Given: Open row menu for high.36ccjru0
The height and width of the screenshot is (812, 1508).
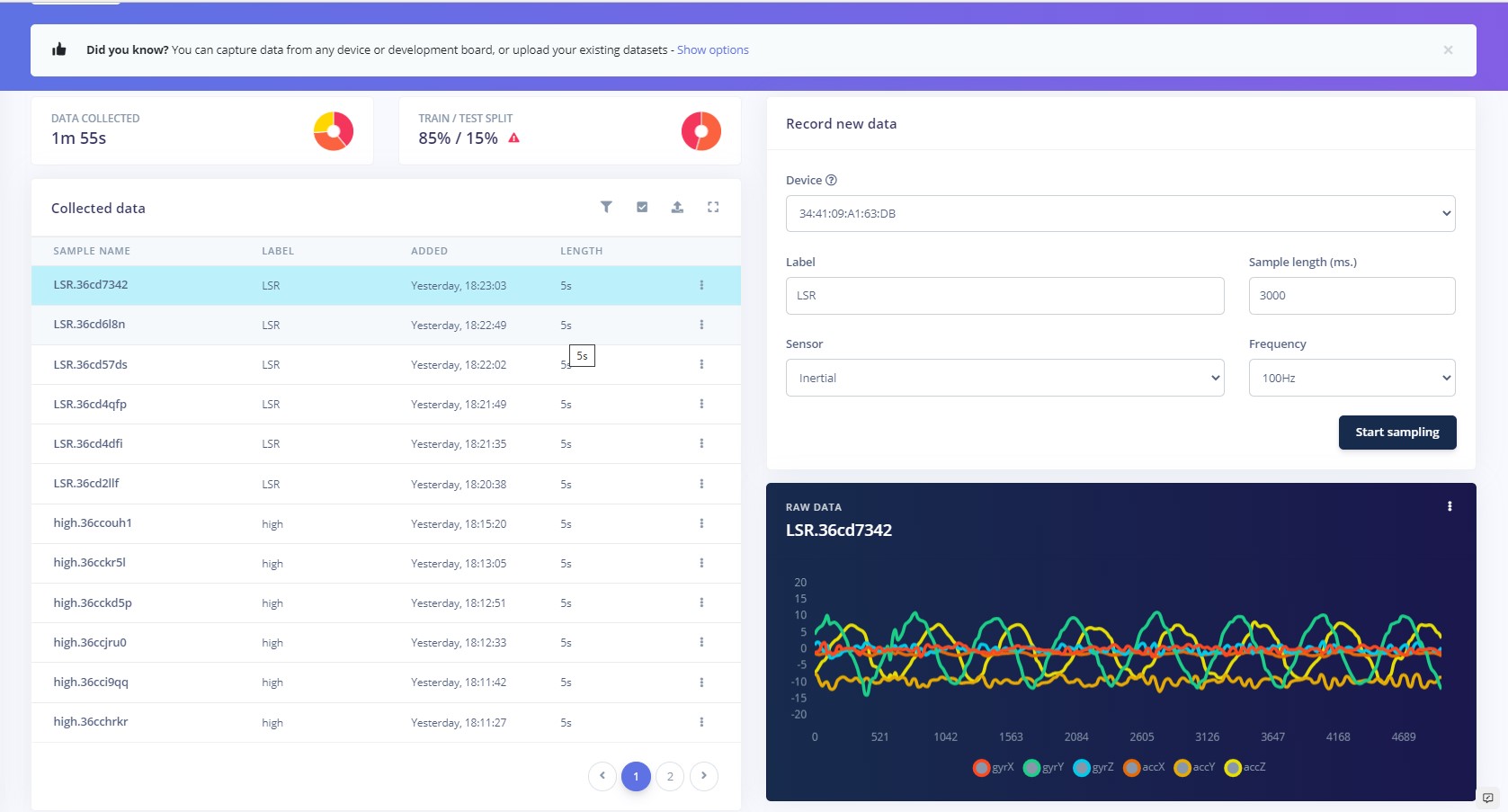Looking at the screenshot, I should 701,642.
